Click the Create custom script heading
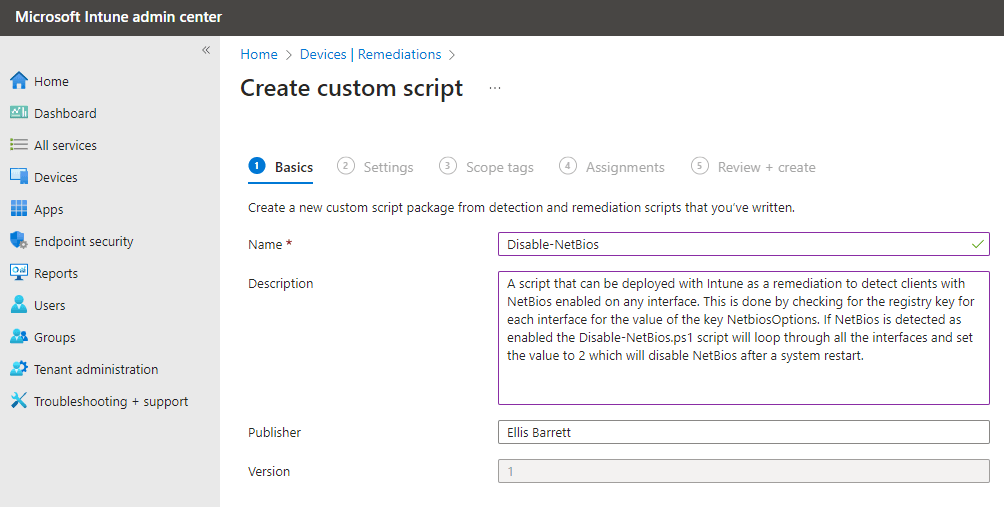Image resolution: width=1004 pixels, height=507 pixels. click(x=352, y=88)
